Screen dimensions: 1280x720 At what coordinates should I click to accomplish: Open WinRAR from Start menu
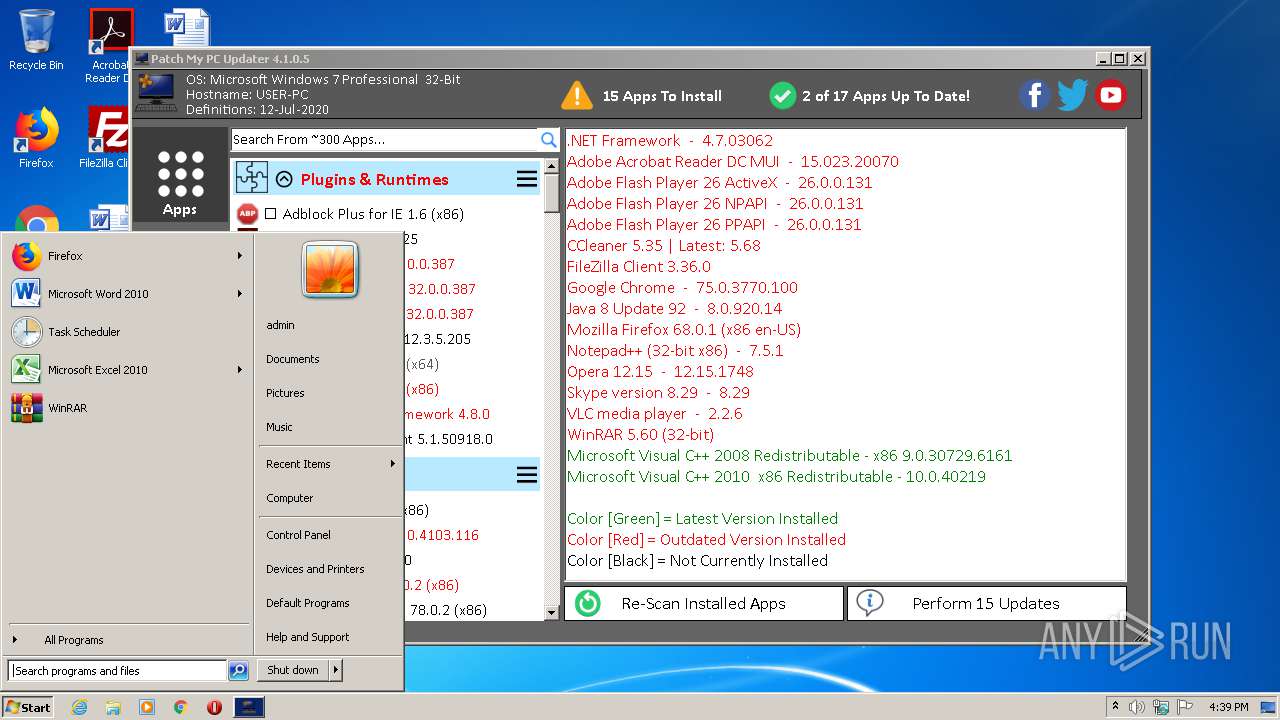[126, 408]
